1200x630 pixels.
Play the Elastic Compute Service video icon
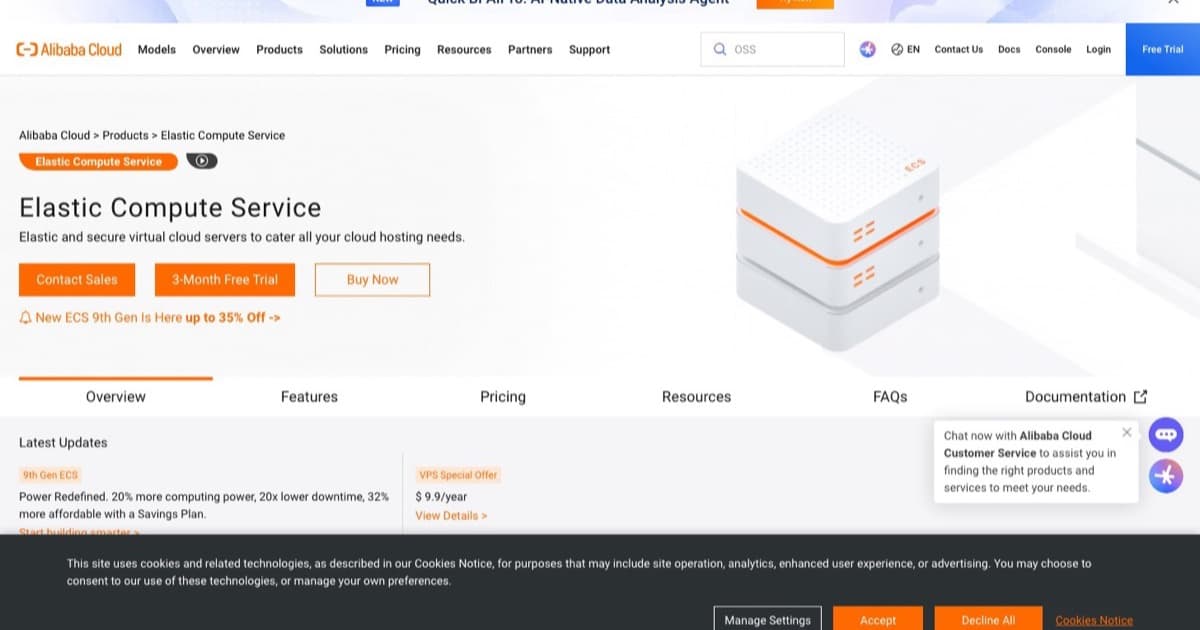(x=202, y=161)
